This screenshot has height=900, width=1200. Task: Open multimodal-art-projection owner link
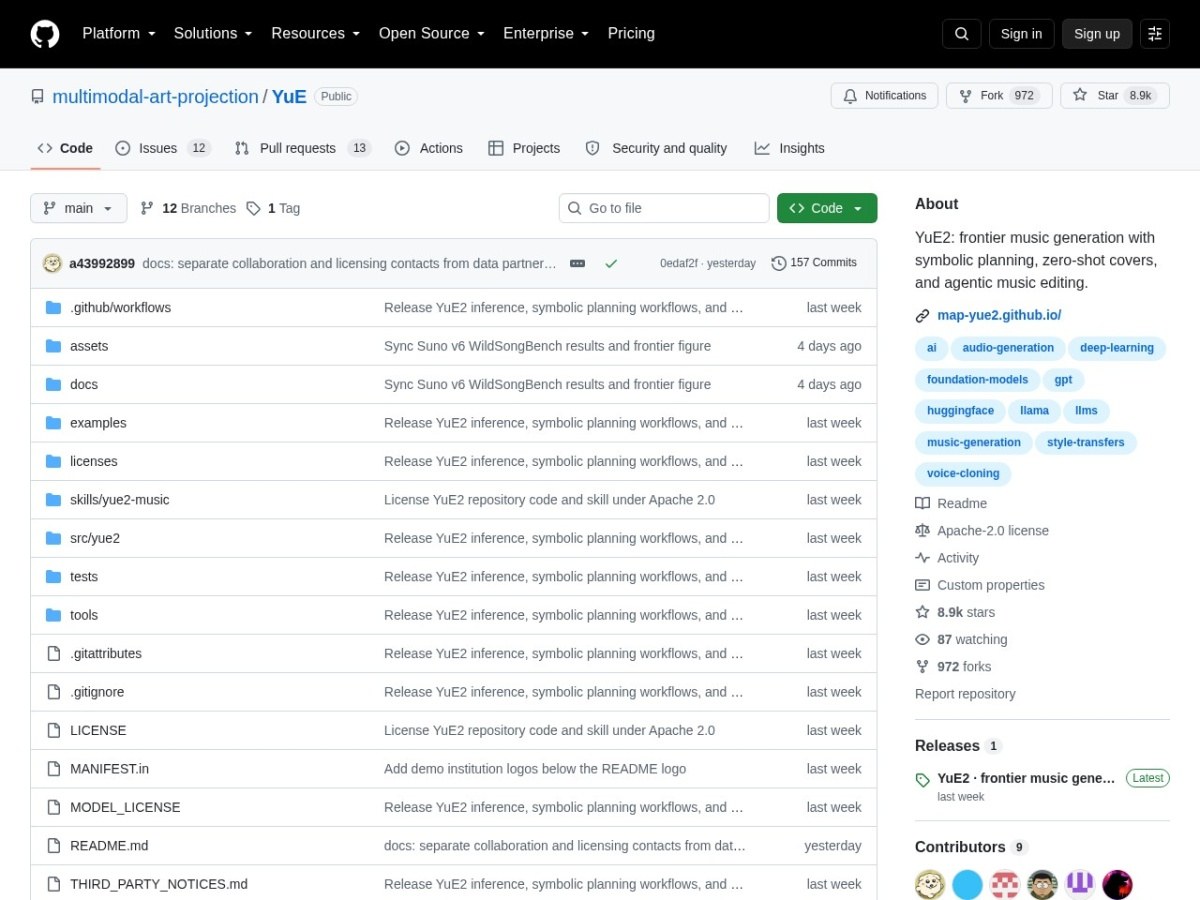click(x=155, y=97)
